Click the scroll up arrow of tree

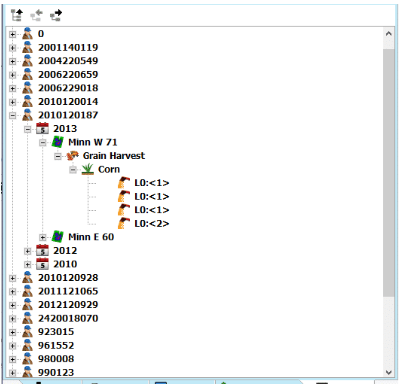click(388, 34)
